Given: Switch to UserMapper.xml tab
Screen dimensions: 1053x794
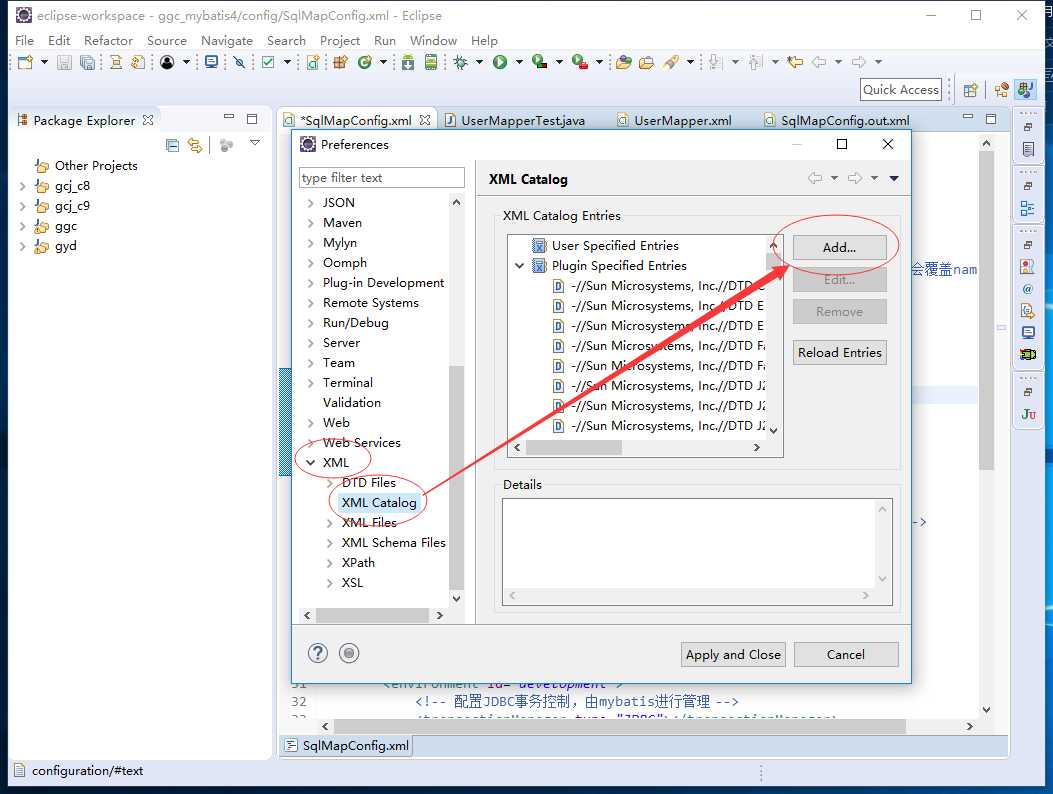Looking at the screenshot, I should (x=675, y=121).
